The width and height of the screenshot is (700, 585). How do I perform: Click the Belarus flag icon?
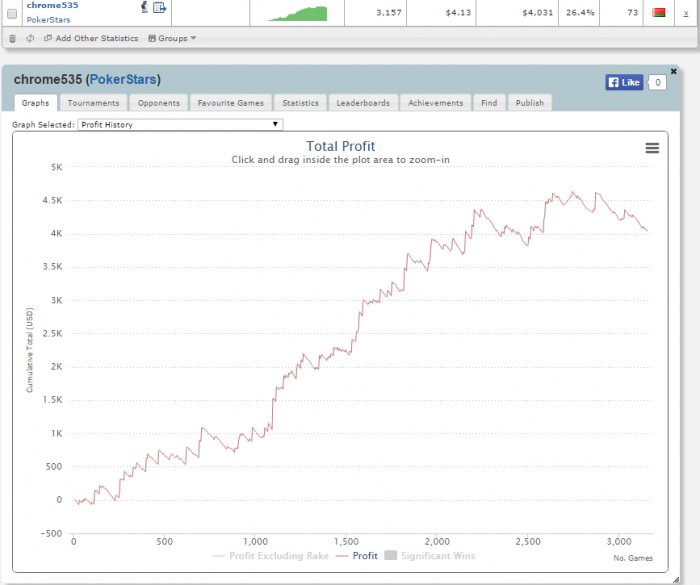[658, 13]
